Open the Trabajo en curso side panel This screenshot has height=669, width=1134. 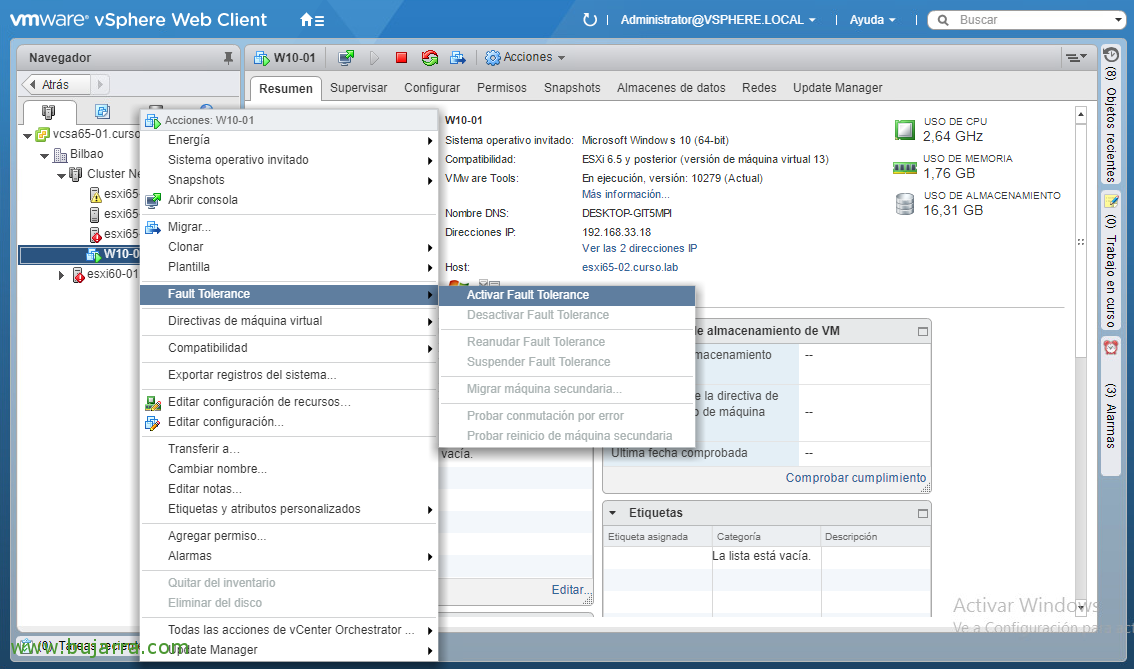coord(1111,260)
